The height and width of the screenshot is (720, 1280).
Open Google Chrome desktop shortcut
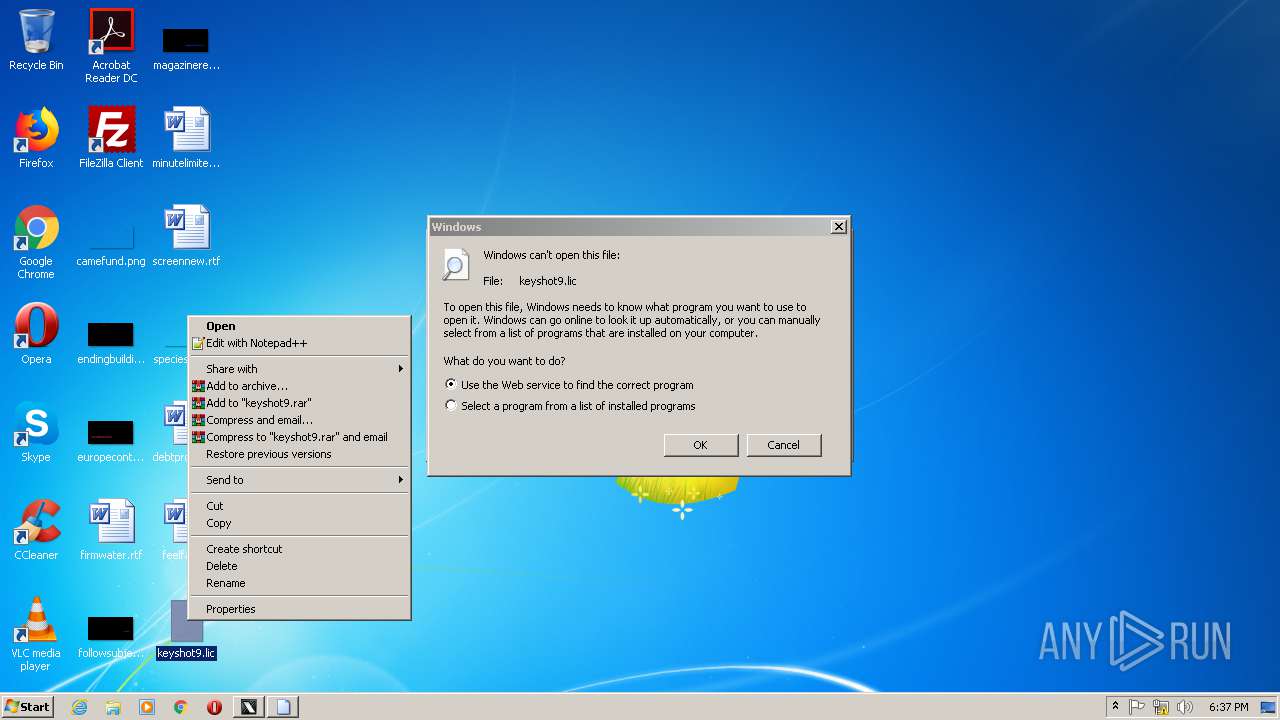click(x=36, y=242)
